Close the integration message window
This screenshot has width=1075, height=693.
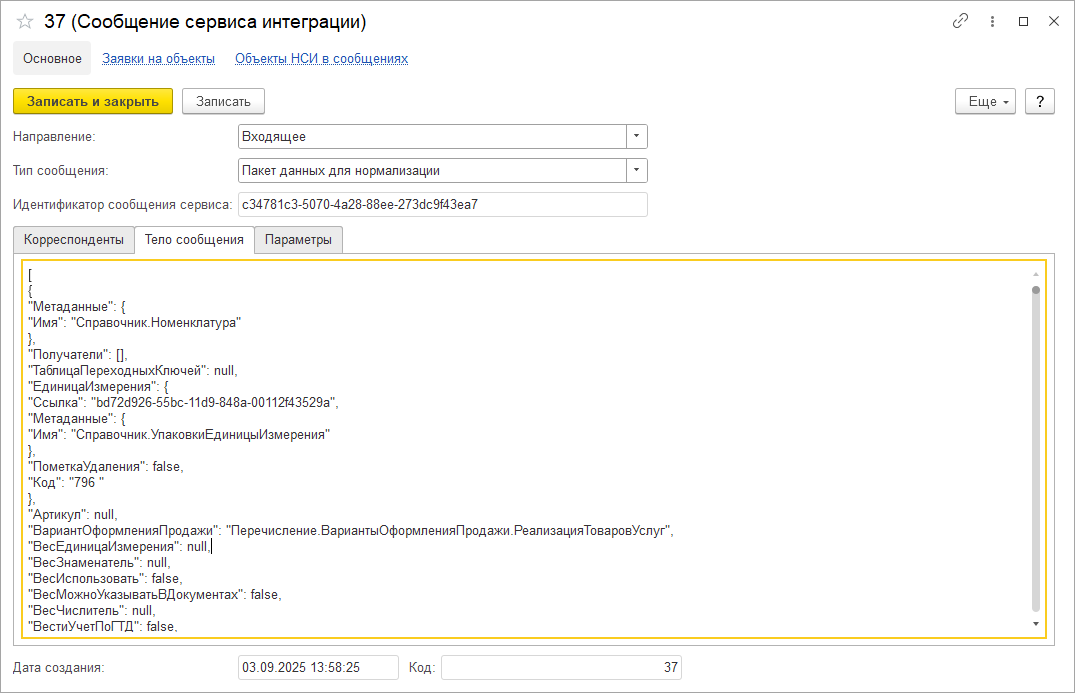1053,21
